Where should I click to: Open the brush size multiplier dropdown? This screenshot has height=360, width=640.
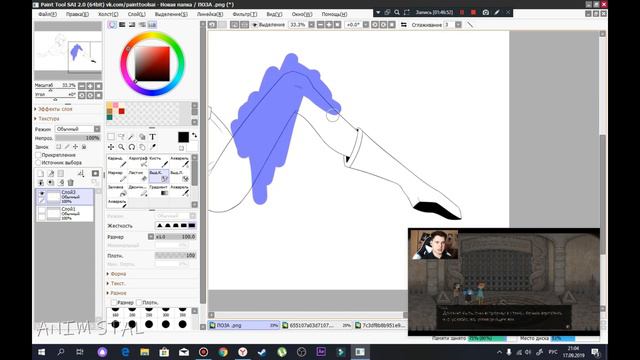(151, 237)
